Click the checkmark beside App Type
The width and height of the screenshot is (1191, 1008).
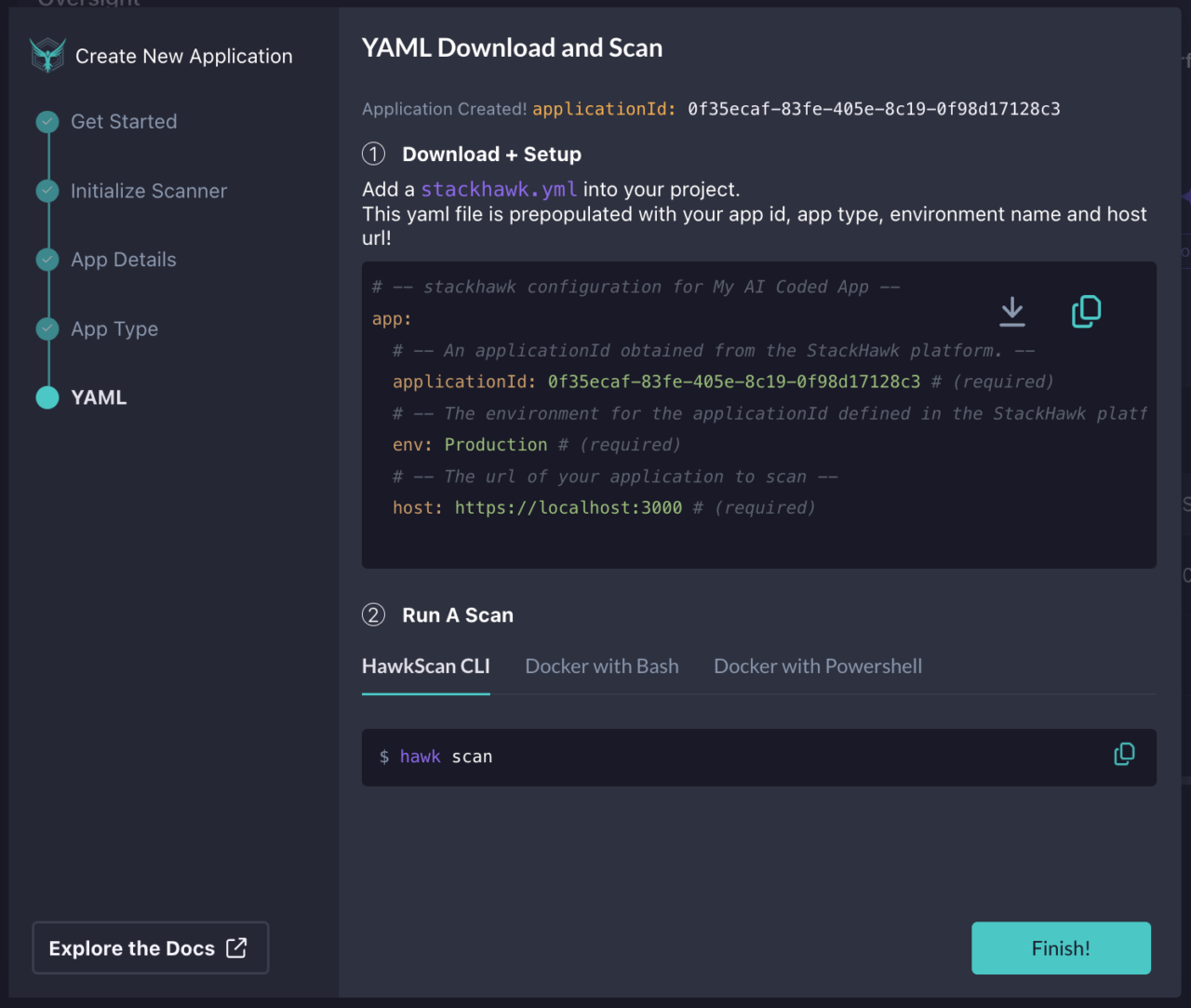(47, 329)
